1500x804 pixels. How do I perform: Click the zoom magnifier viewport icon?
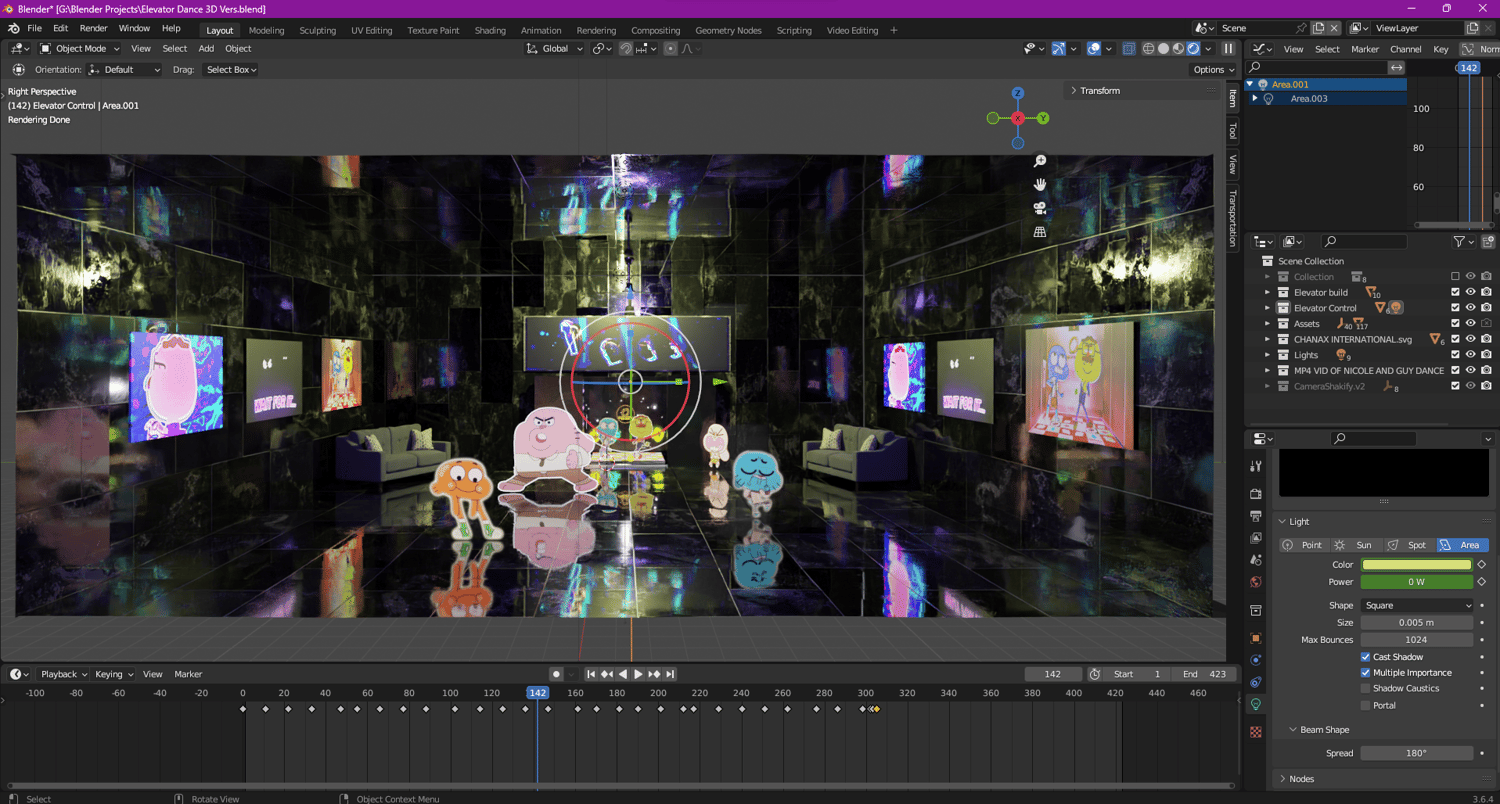1040,161
